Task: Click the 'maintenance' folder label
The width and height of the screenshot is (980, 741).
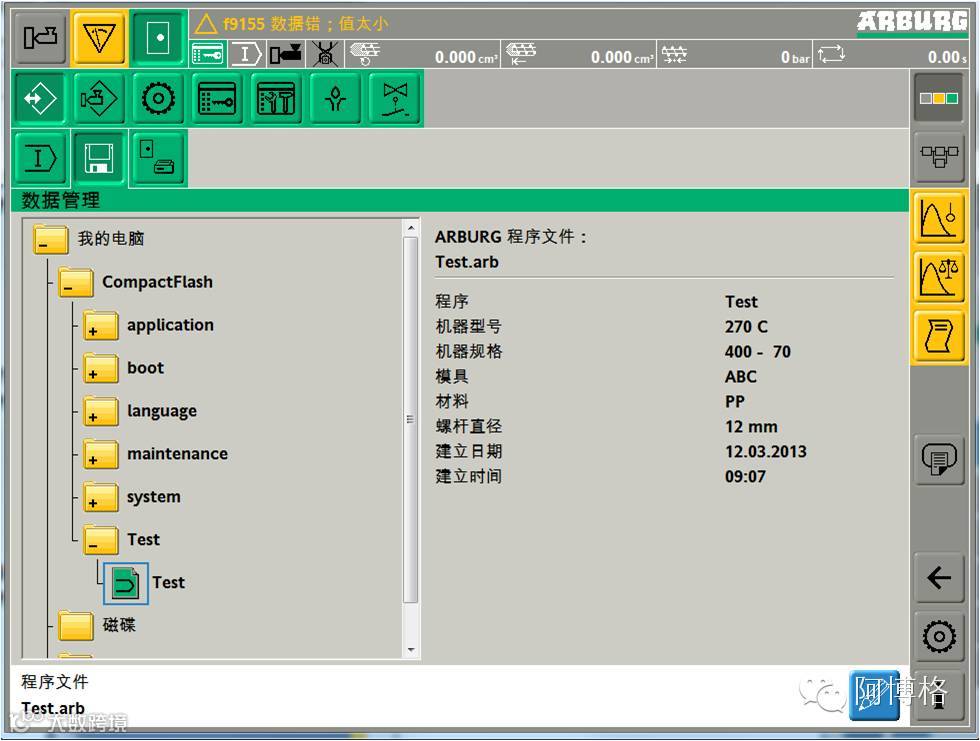Action: [178, 454]
